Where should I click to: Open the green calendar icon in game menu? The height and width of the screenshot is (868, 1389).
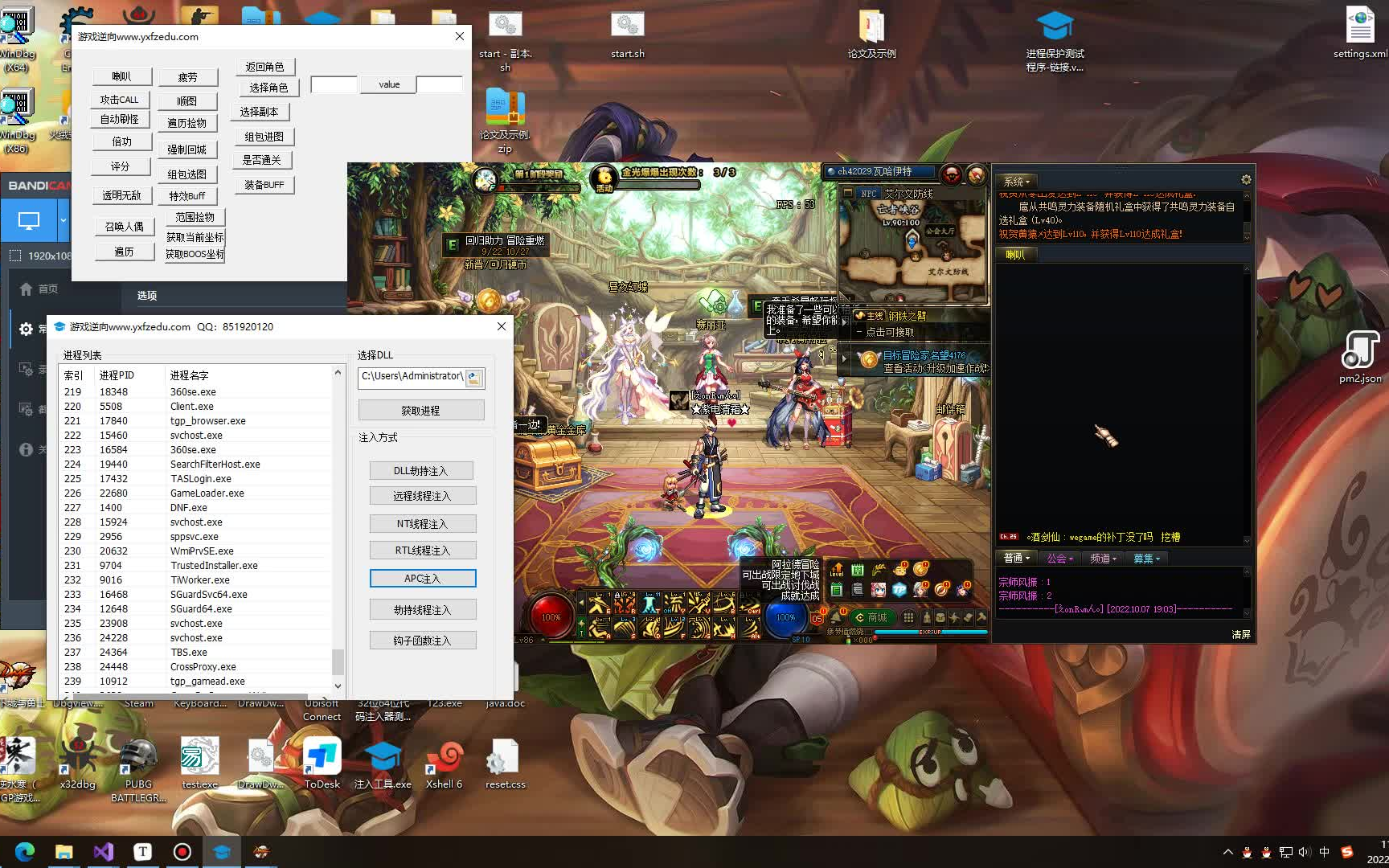[858, 570]
